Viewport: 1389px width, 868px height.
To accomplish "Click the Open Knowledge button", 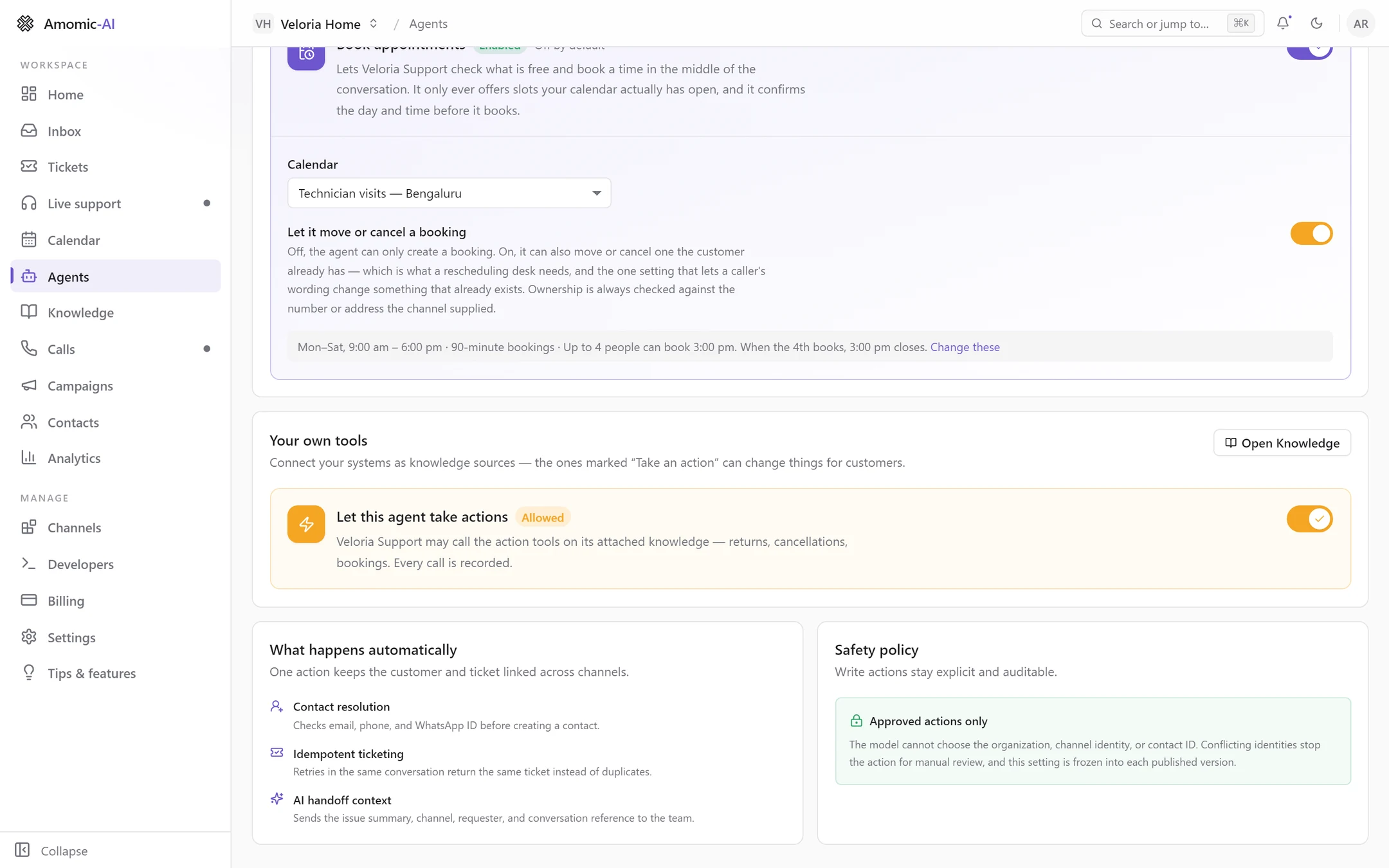I will coord(1282,442).
